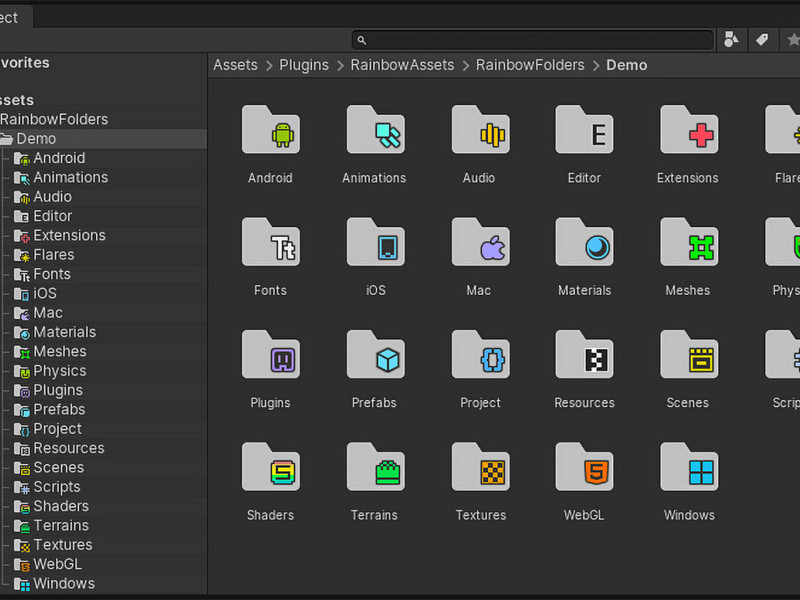Screen dimensions: 800x600
Task: Select the Animations folder icon in grid
Action: pyautogui.click(x=376, y=130)
